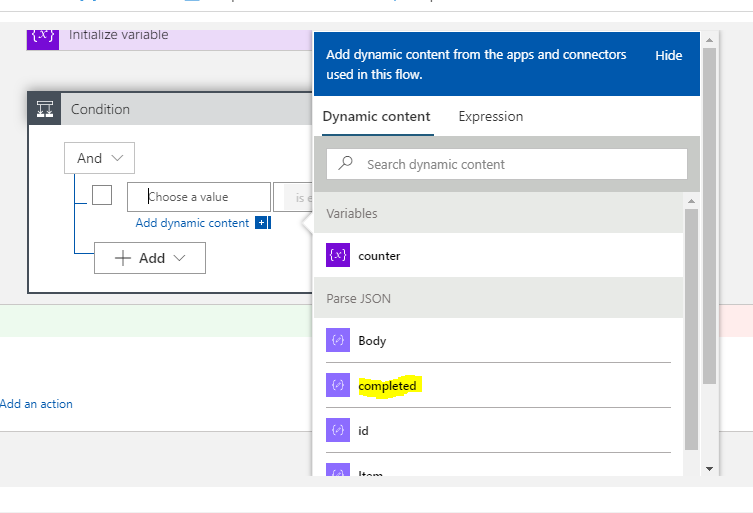The image size is (753, 513).
Task: Click the search magnifier icon
Action: click(346, 164)
